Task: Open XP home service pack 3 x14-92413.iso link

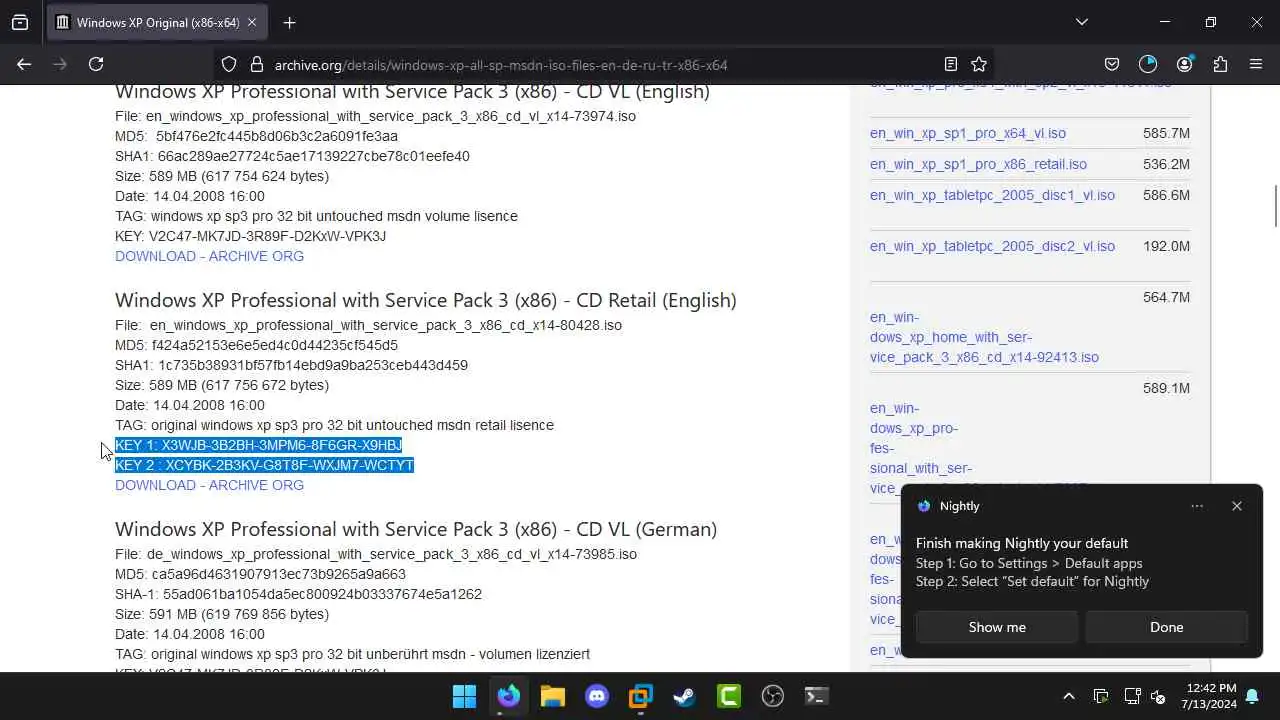Action: 984,337
